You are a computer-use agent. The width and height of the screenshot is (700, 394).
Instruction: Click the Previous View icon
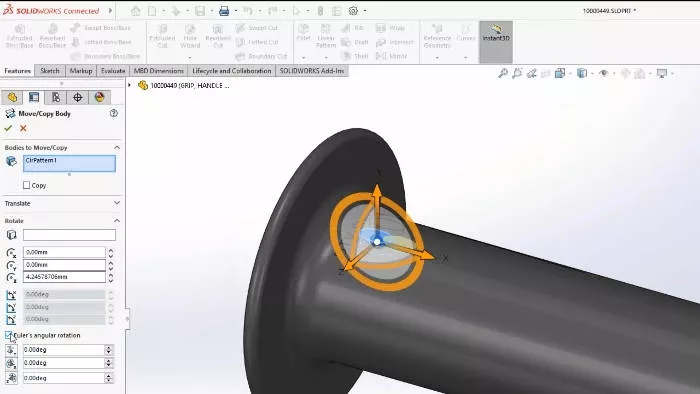click(532, 73)
